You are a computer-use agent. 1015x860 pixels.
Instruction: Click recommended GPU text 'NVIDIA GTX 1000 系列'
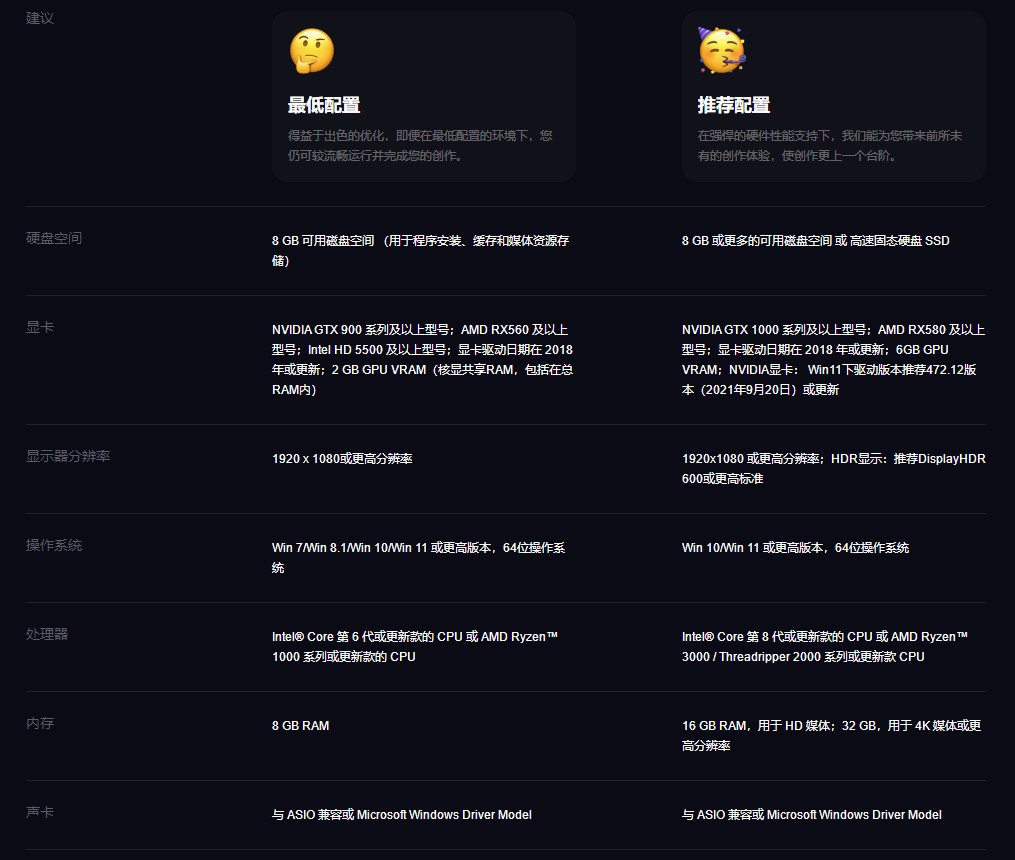point(833,360)
